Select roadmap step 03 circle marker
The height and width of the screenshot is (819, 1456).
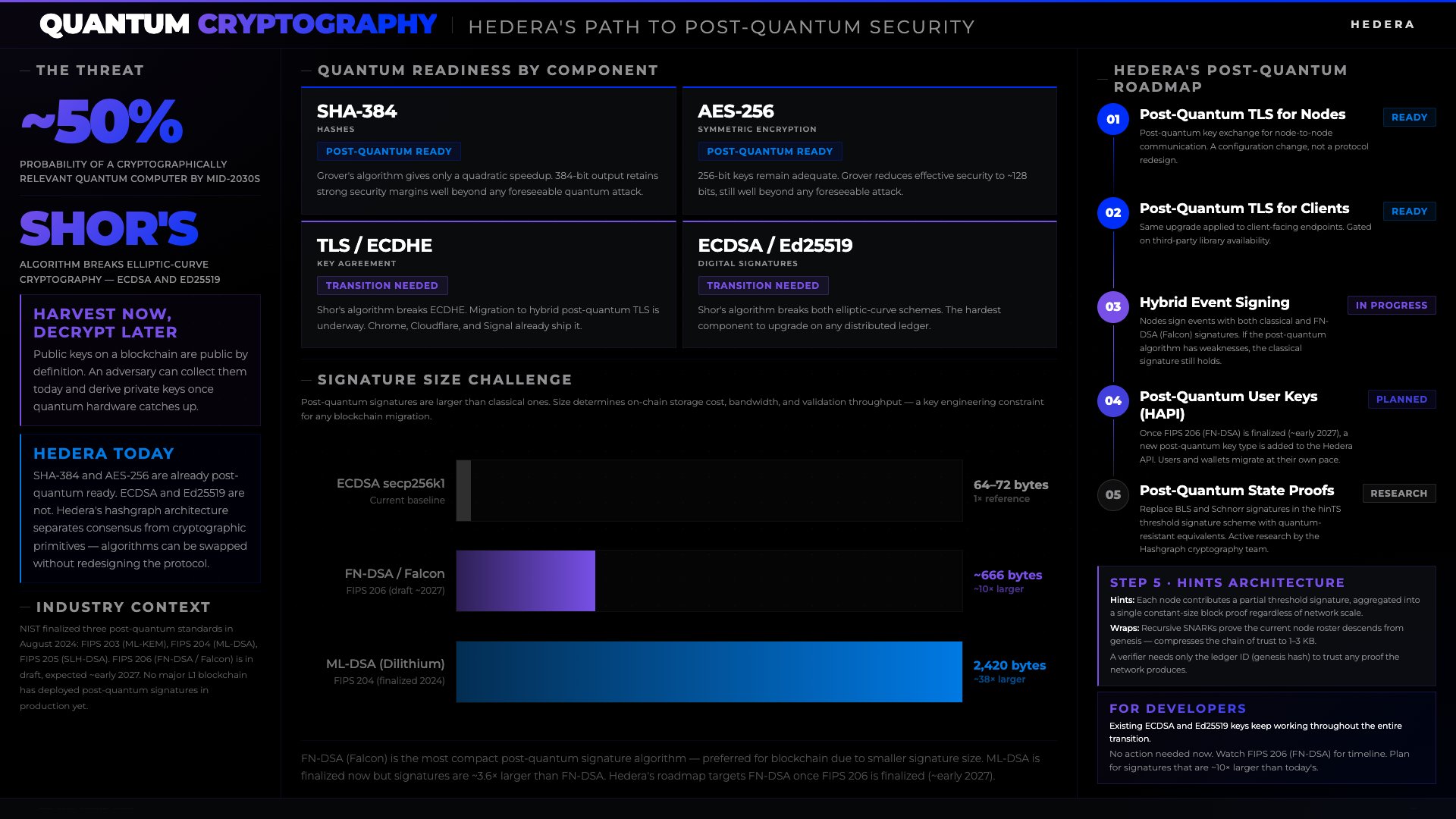pos(1112,307)
